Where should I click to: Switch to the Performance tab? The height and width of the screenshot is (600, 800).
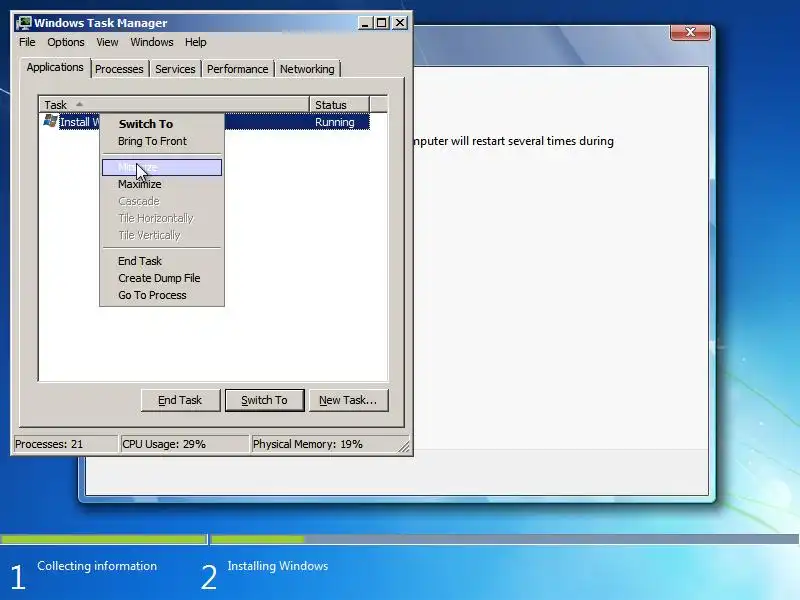[237, 69]
